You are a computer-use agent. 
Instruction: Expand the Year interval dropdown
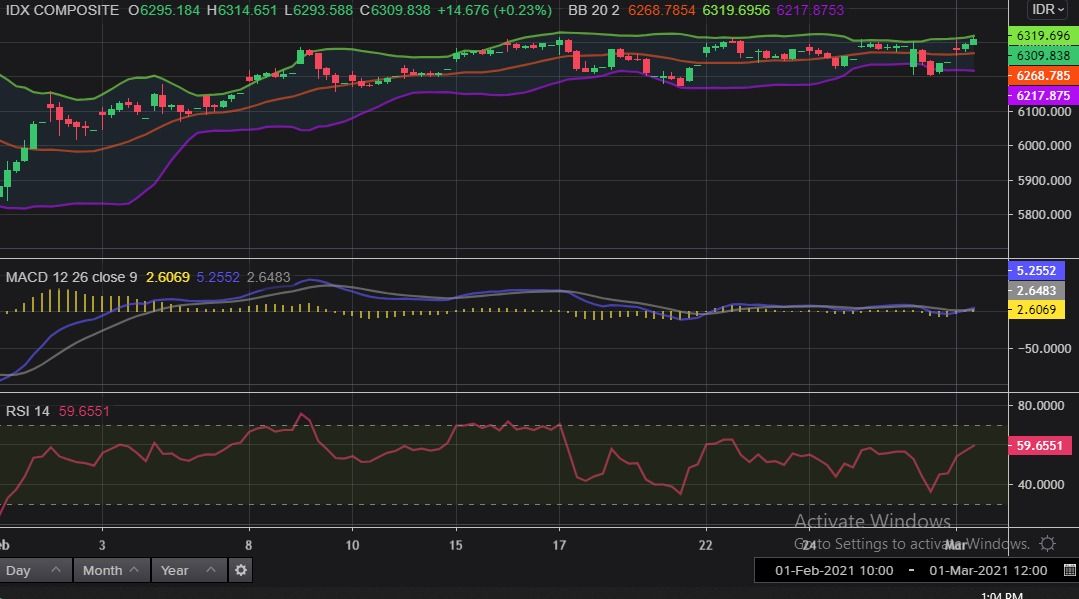tap(189, 570)
